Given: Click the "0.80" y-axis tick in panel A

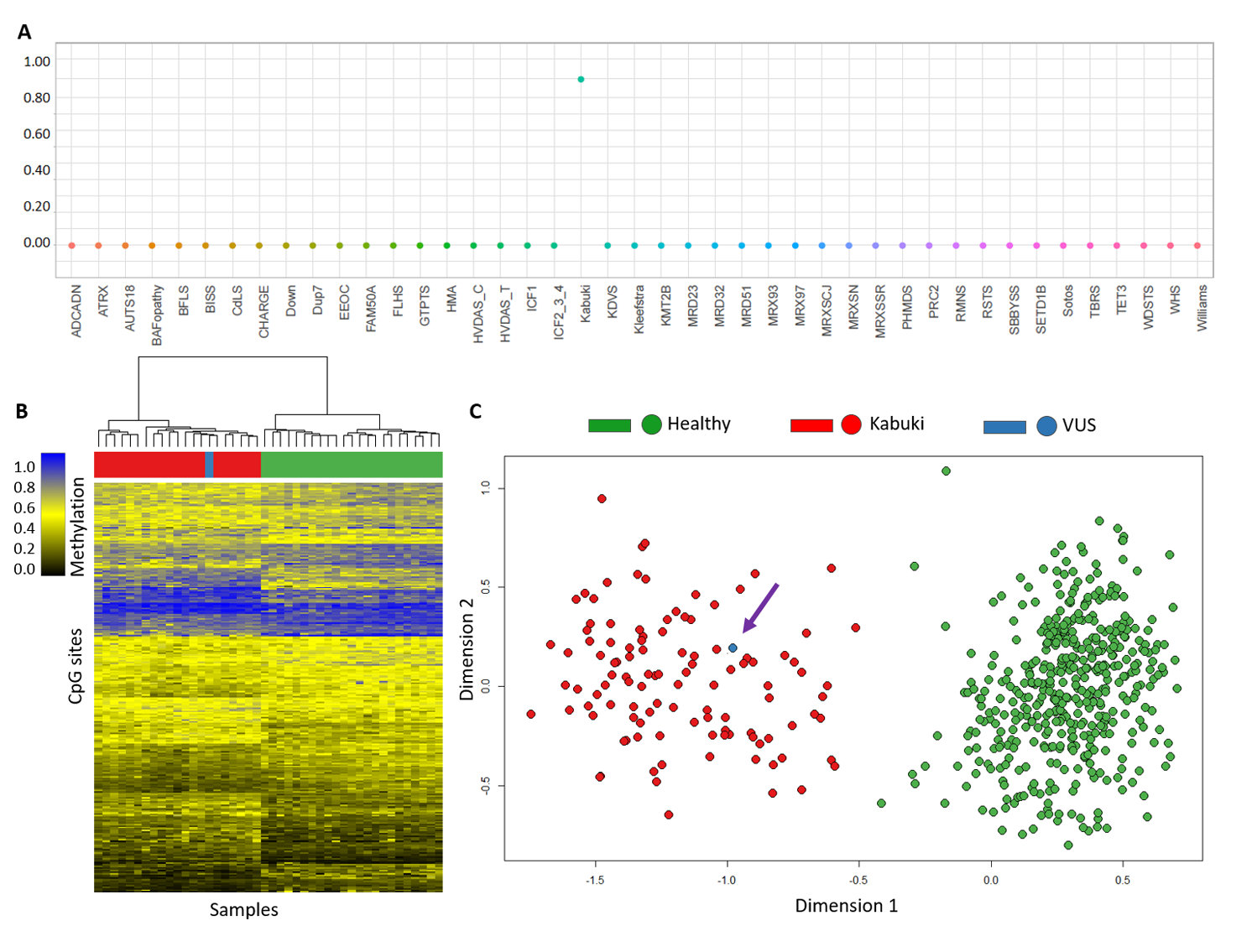Looking at the screenshot, I should tap(37, 97).
